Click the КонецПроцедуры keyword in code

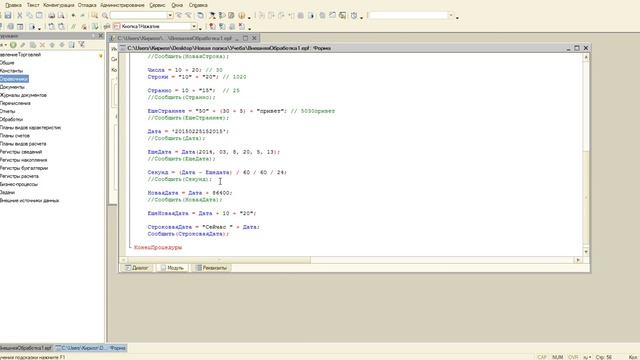(158, 247)
